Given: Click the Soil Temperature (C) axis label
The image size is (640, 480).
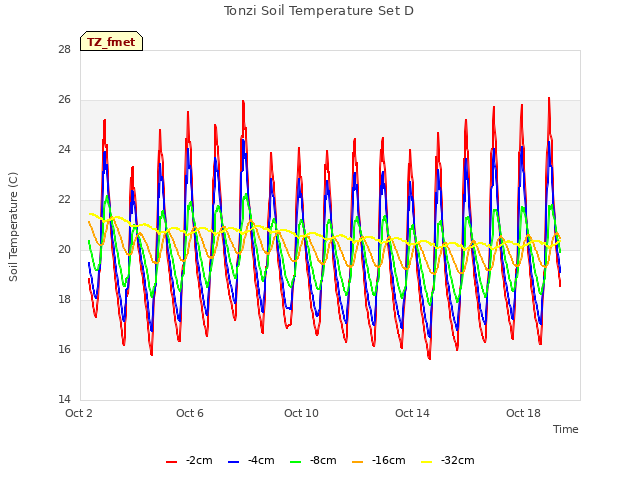Looking at the screenshot, I should [x=13, y=227].
